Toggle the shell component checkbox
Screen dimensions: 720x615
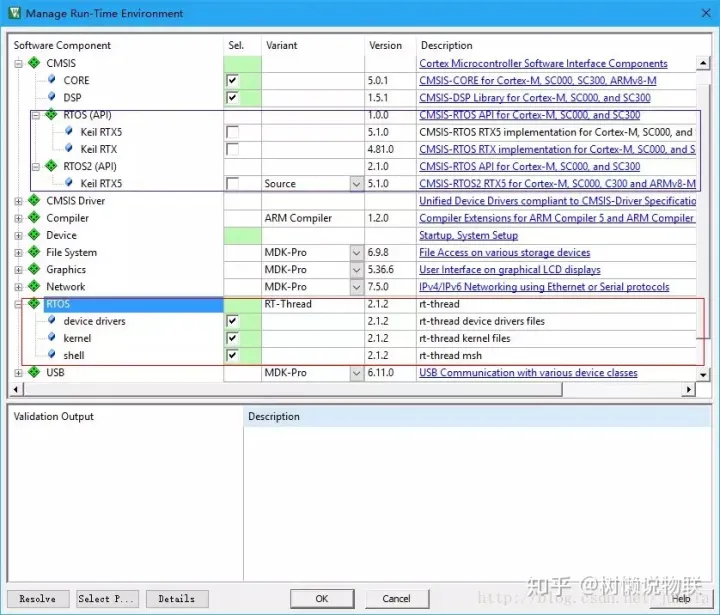[x=232, y=356]
